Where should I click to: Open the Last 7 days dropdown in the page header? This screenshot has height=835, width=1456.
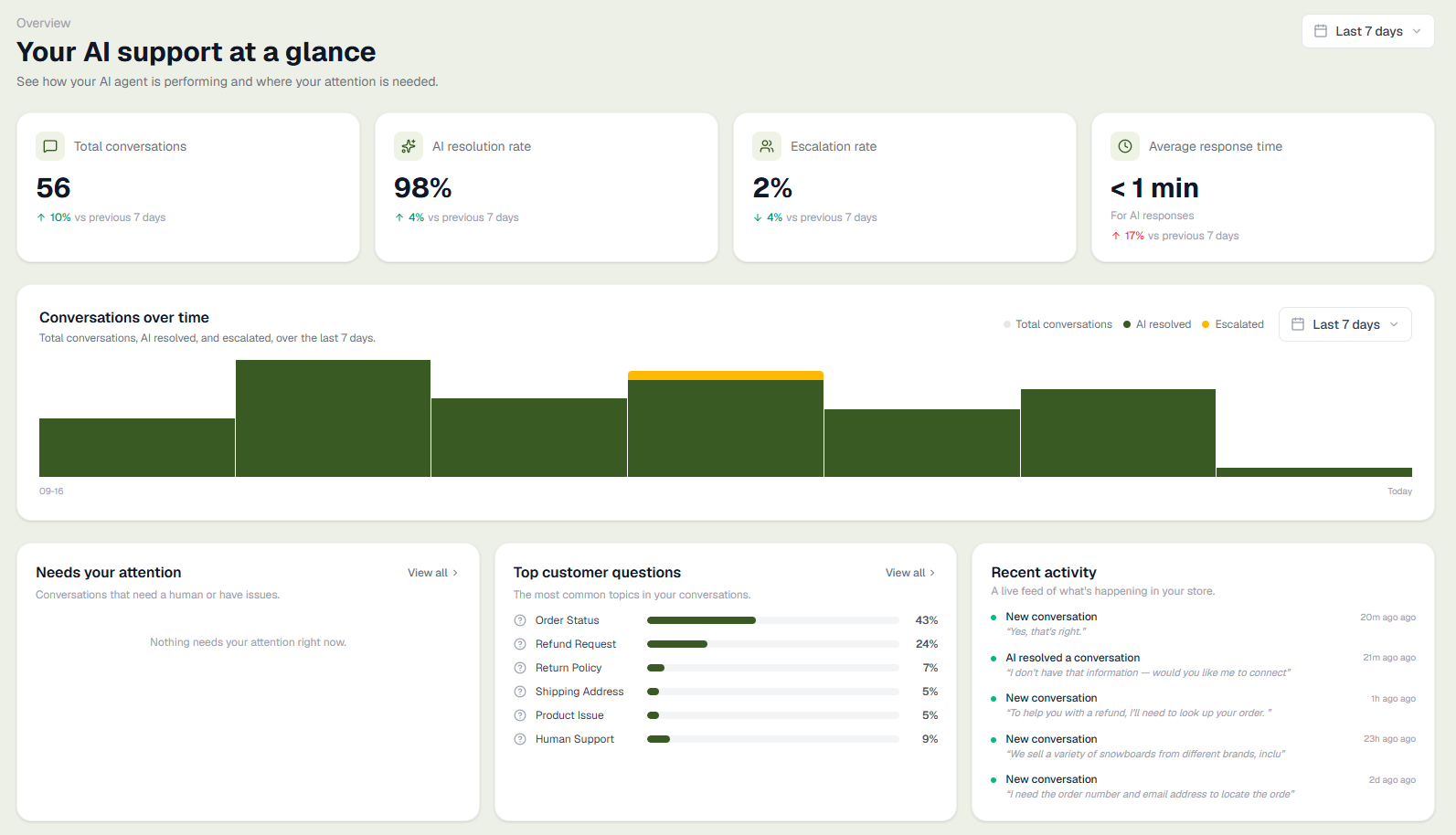pyautogui.click(x=1368, y=31)
